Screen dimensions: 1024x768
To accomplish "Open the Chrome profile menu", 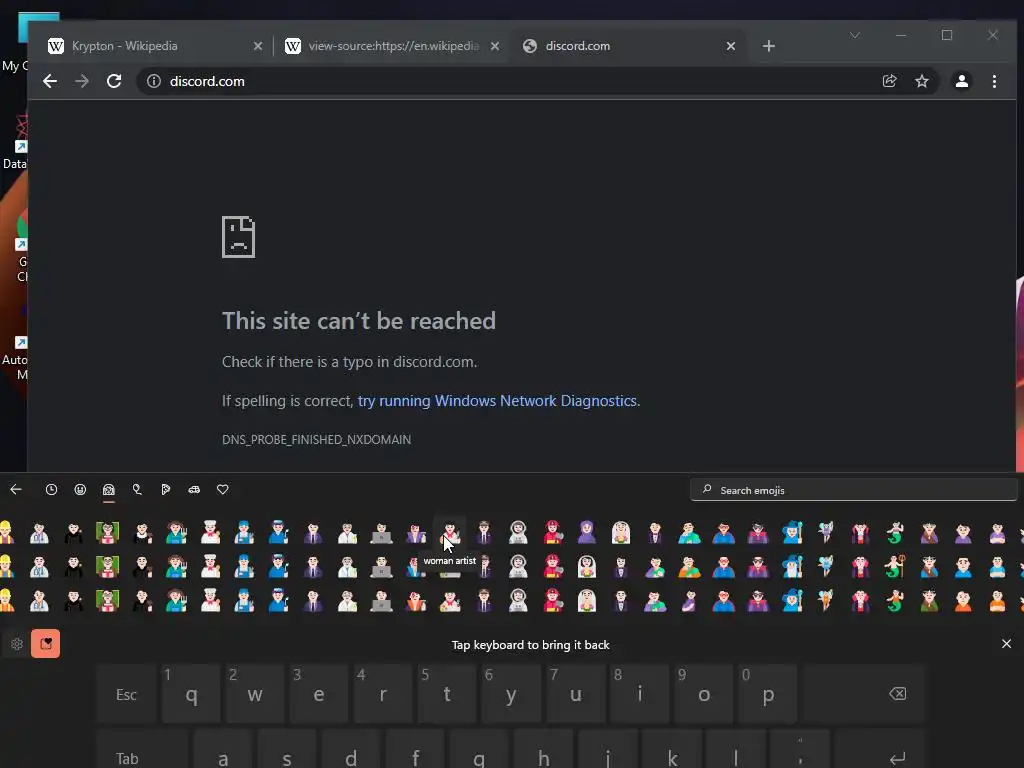I will (x=961, y=81).
